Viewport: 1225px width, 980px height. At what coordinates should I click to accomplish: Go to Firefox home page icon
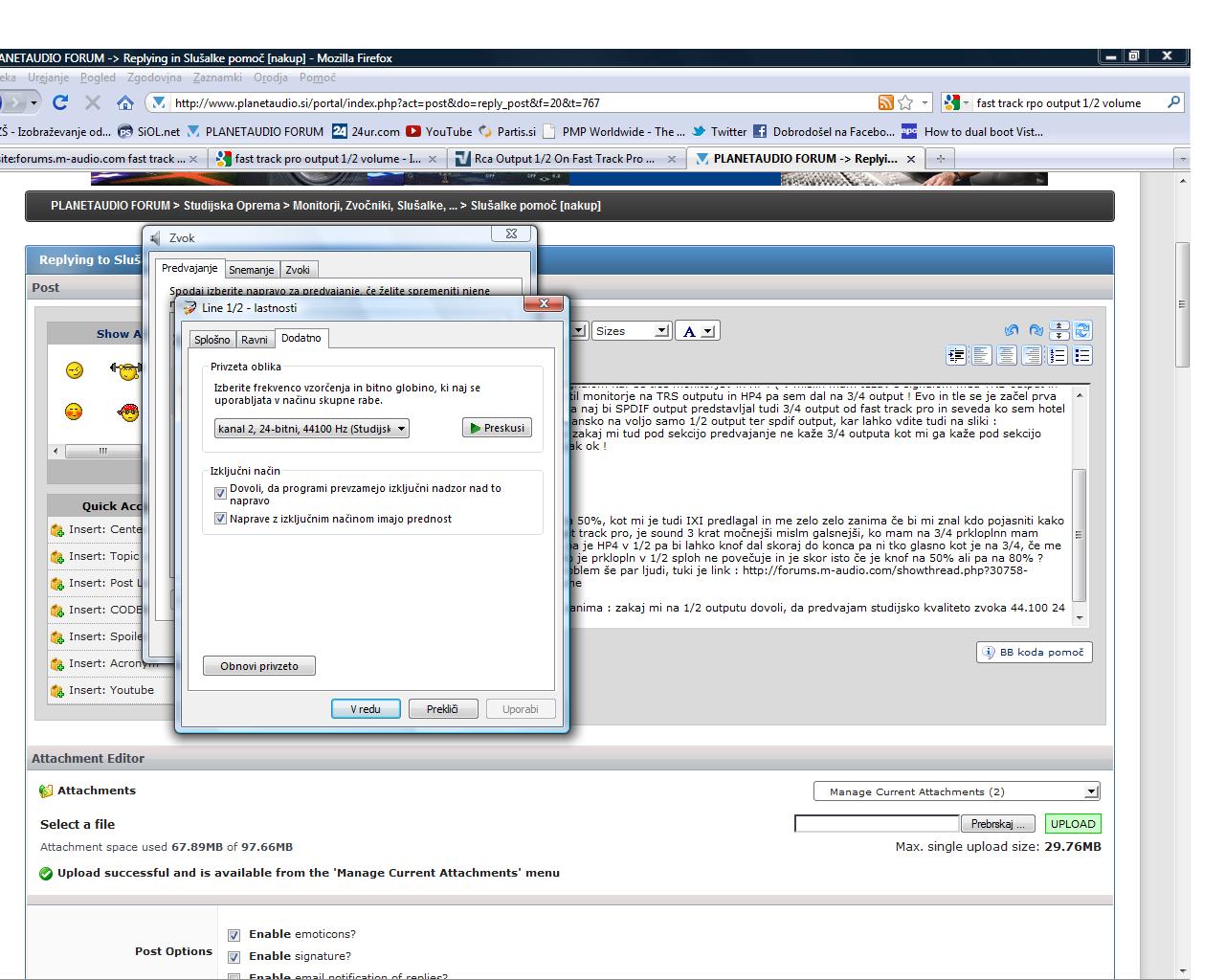[x=124, y=102]
